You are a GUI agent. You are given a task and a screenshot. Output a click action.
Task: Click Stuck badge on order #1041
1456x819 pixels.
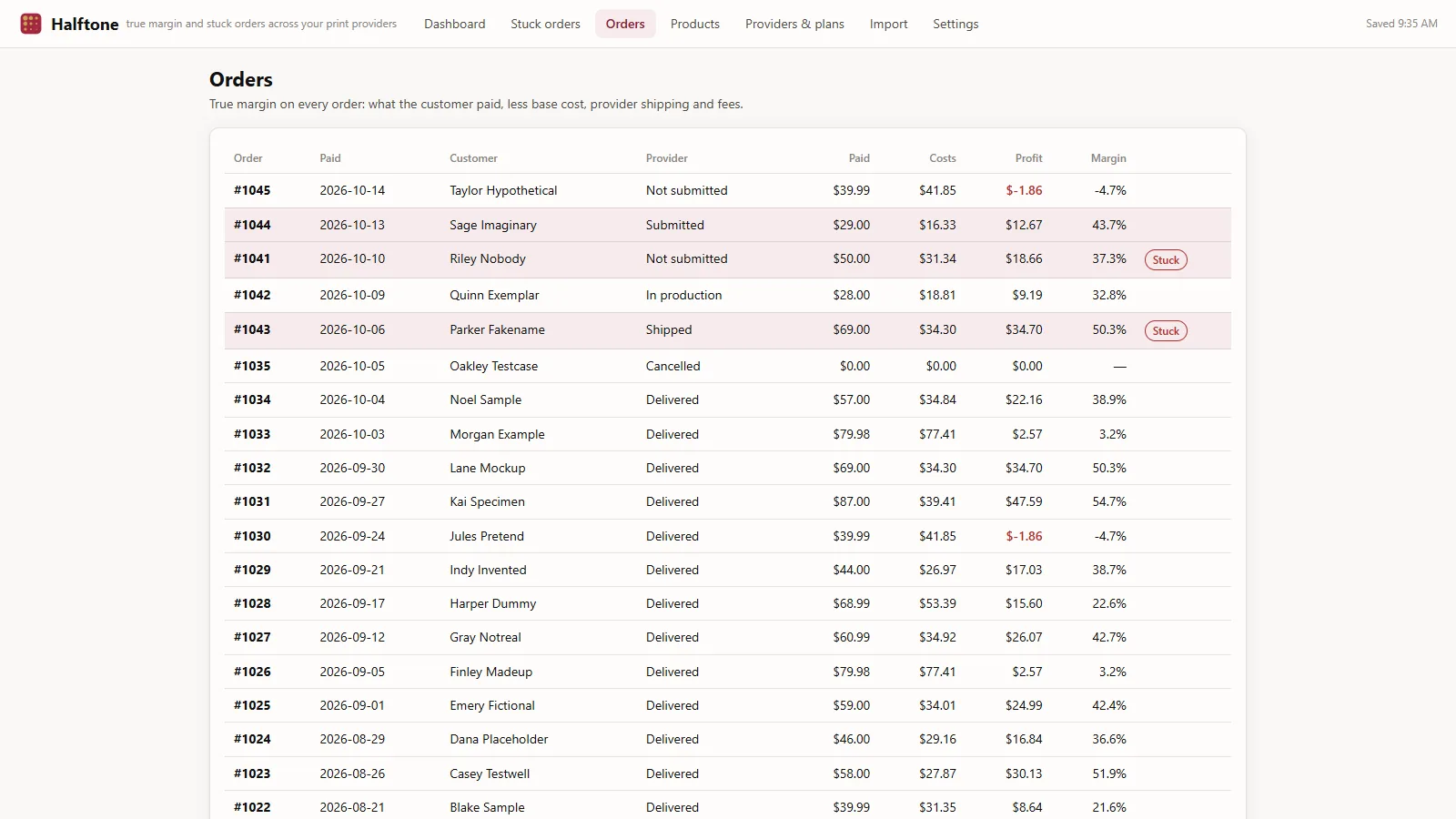(x=1166, y=260)
